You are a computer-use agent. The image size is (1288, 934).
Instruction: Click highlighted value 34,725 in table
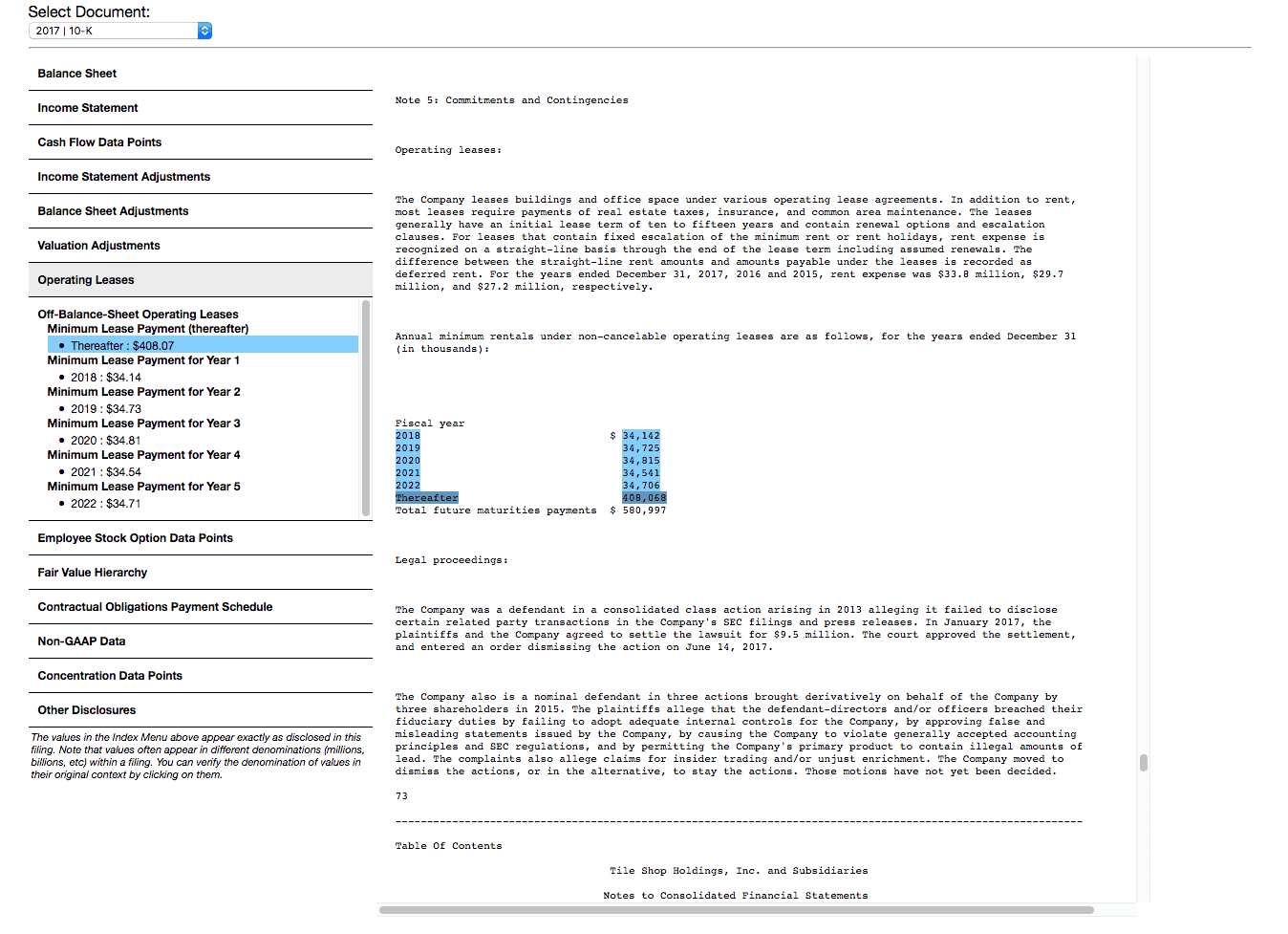(x=641, y=448)
